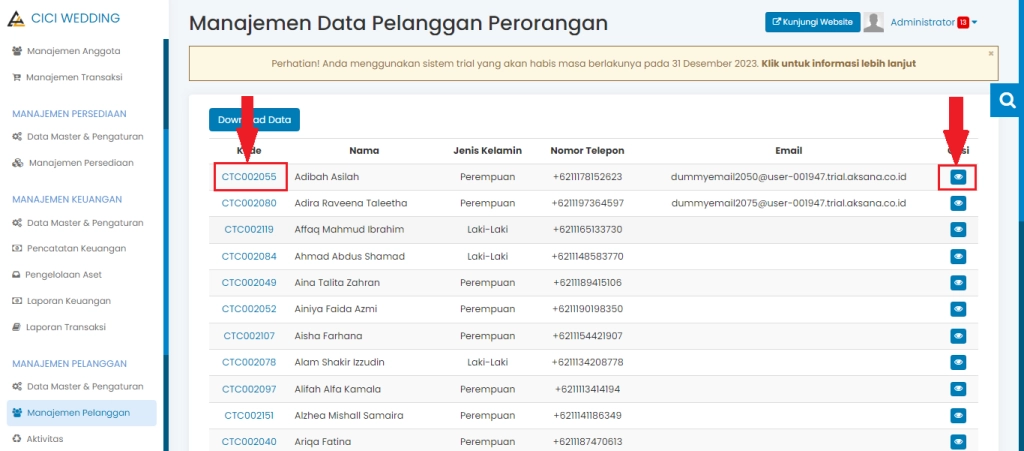Screen dimensions: 1024x451
Task: Open customer code CTC002040
Action: (x=249, y=442)
